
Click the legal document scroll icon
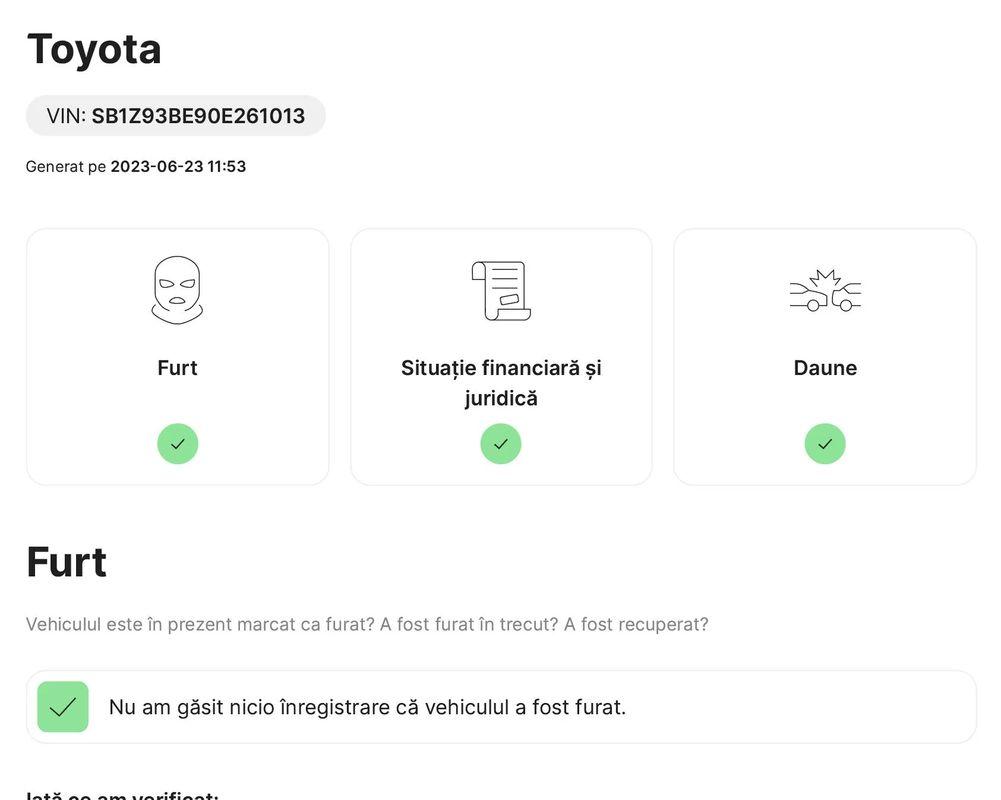501,291
